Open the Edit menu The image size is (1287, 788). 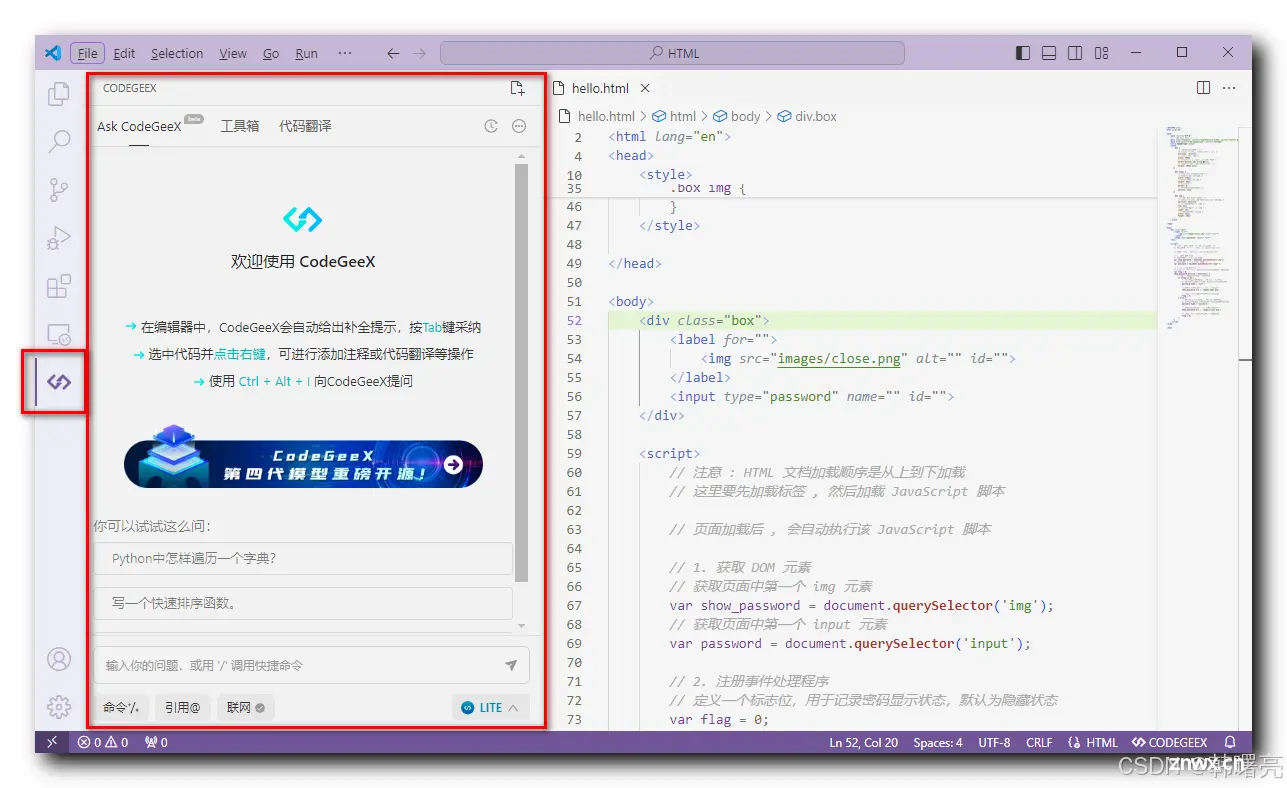coord(124,53)
